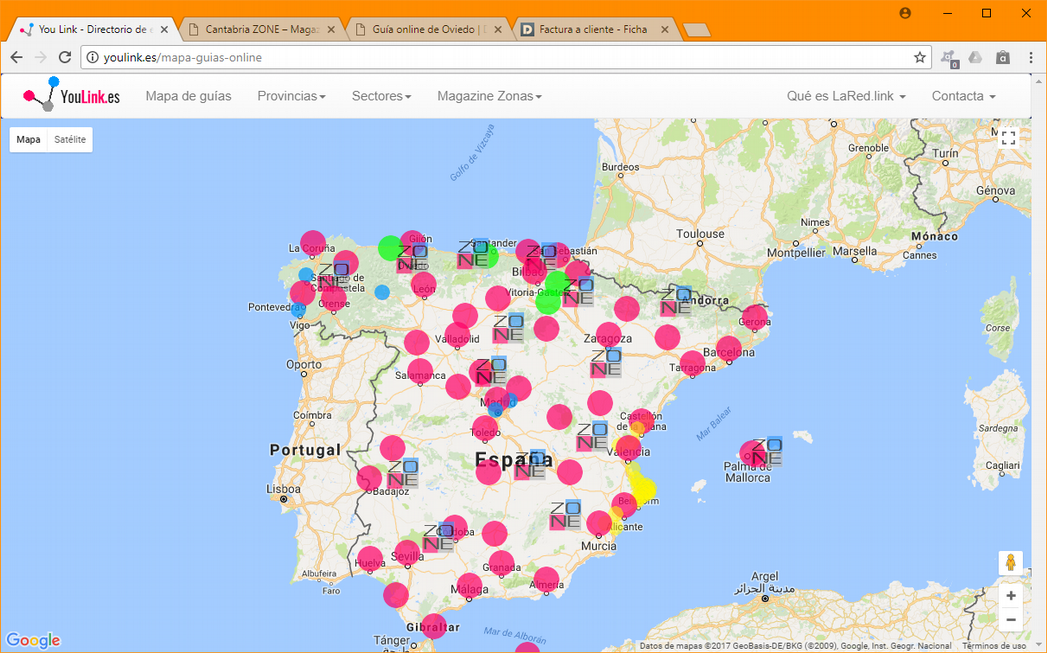This screenshot has width=1047, height=653.
Task: Click the address bar URL field
Action: 506,57
